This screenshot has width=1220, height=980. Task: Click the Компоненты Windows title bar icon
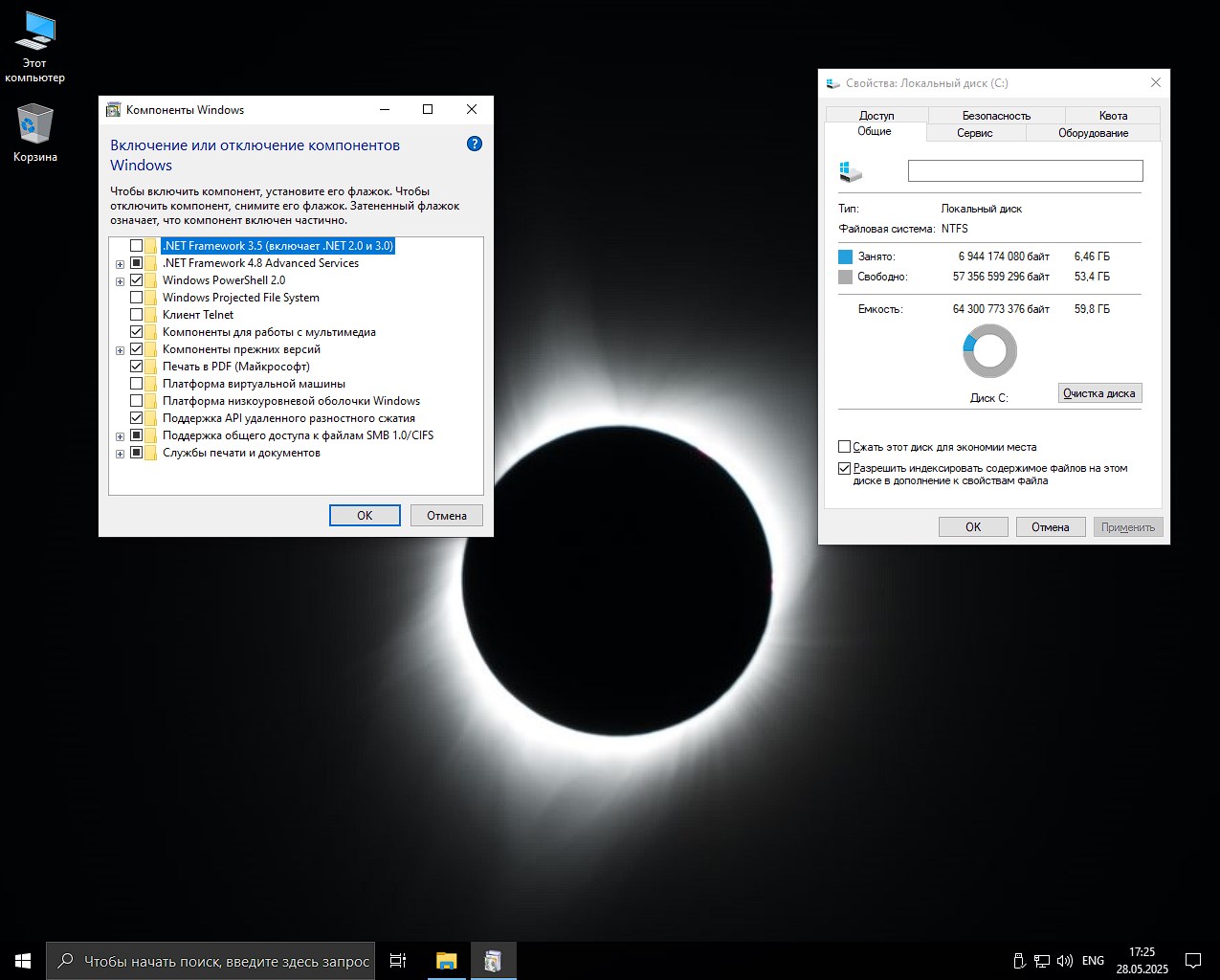(113, 109)
